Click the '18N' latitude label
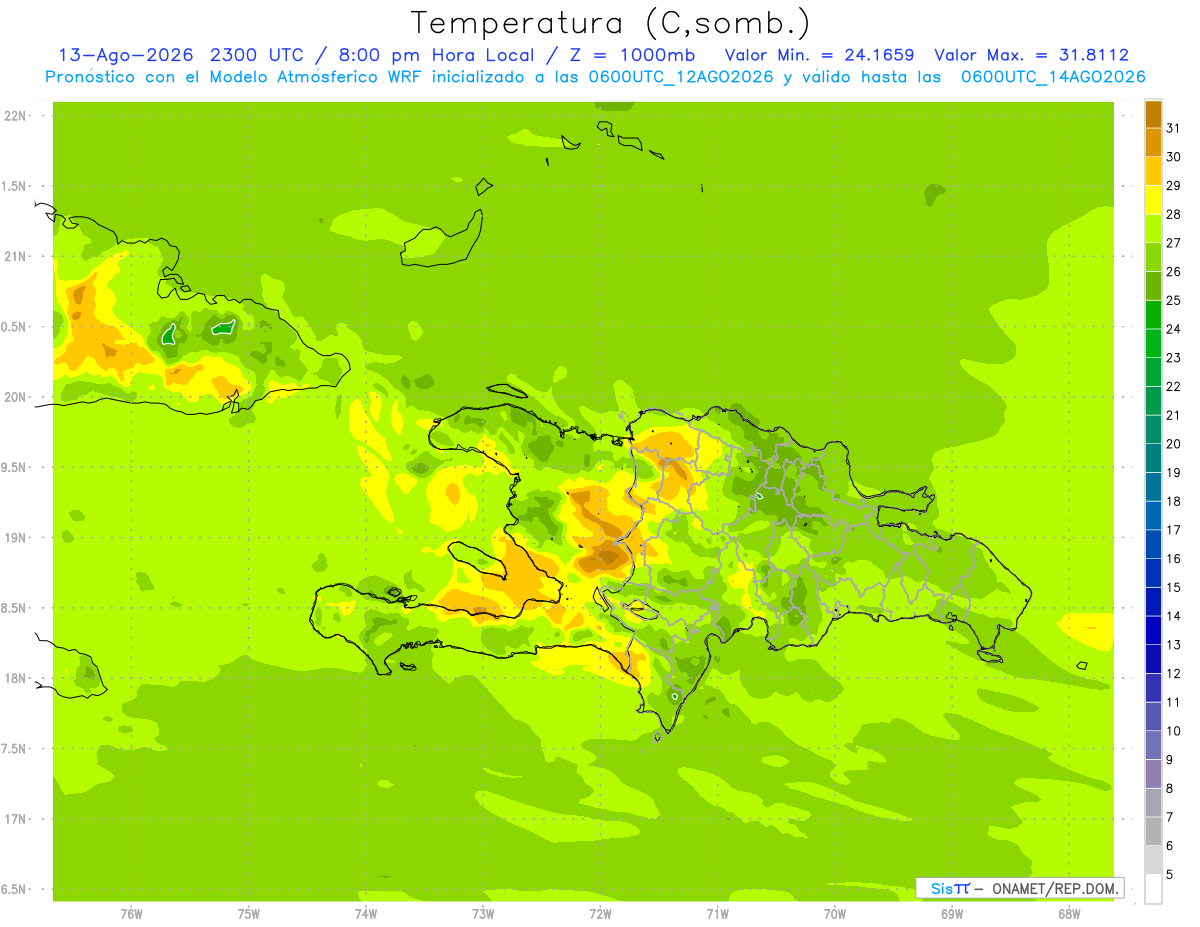This screenshot has height=927, width=1200. click(15, 678)
